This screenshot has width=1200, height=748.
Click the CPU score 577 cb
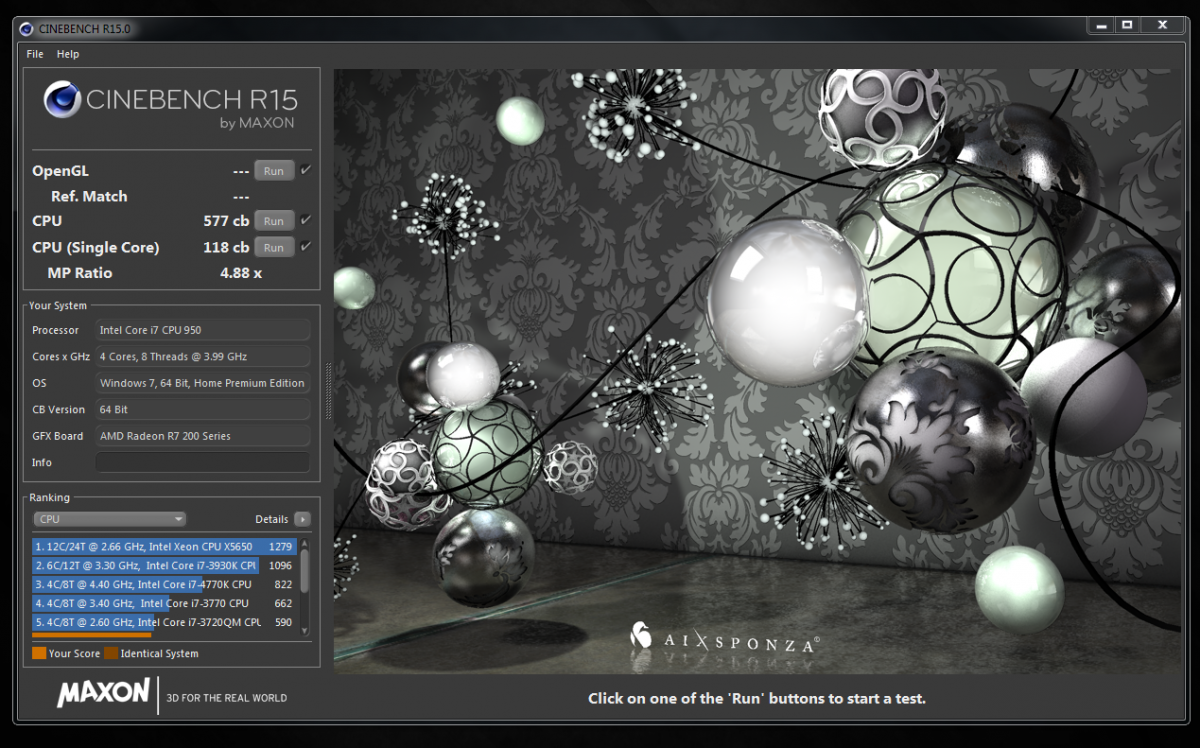click(x=226, y=221)
